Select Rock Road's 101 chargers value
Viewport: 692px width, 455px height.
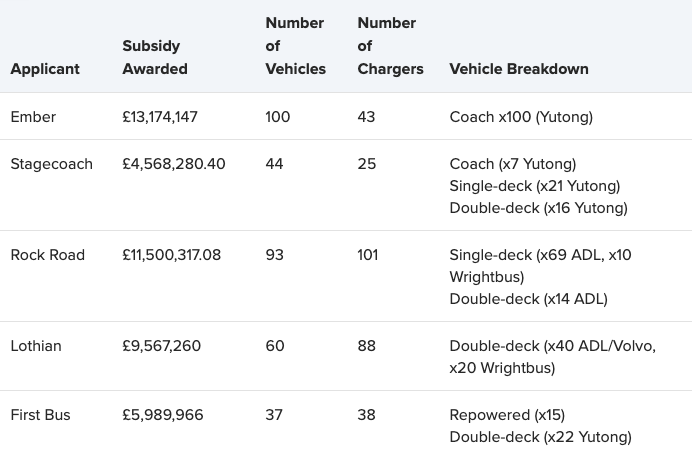coord(369,255)
